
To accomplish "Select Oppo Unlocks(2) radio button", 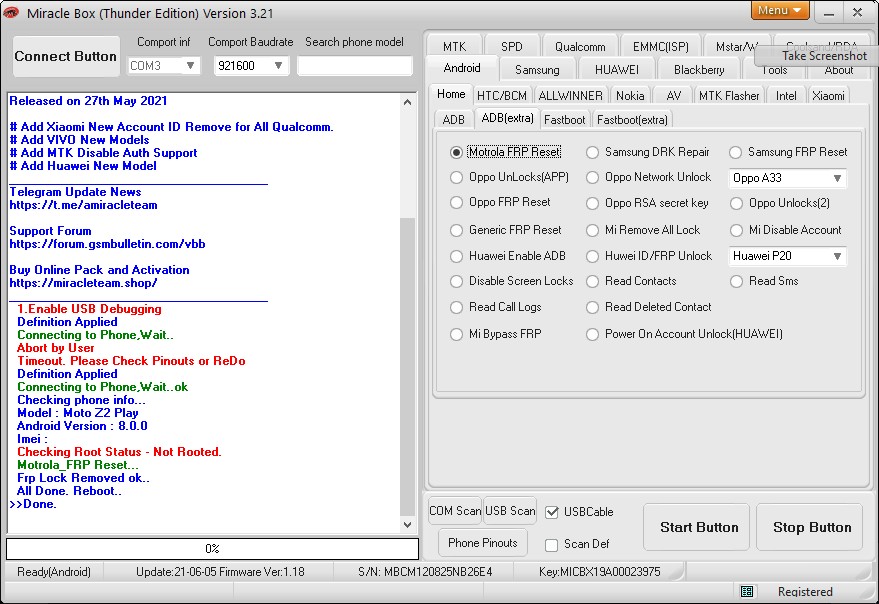I will click(735, 203).
